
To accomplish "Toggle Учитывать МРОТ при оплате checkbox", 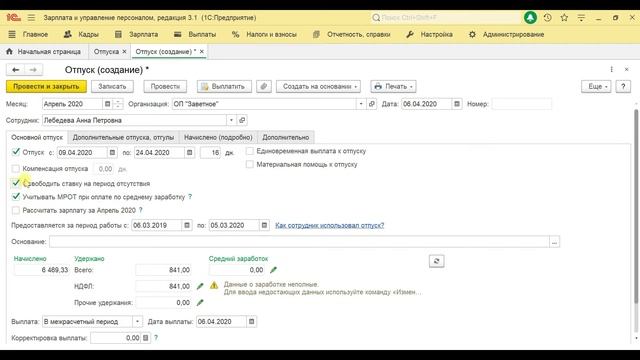I will tap(16, 197).
